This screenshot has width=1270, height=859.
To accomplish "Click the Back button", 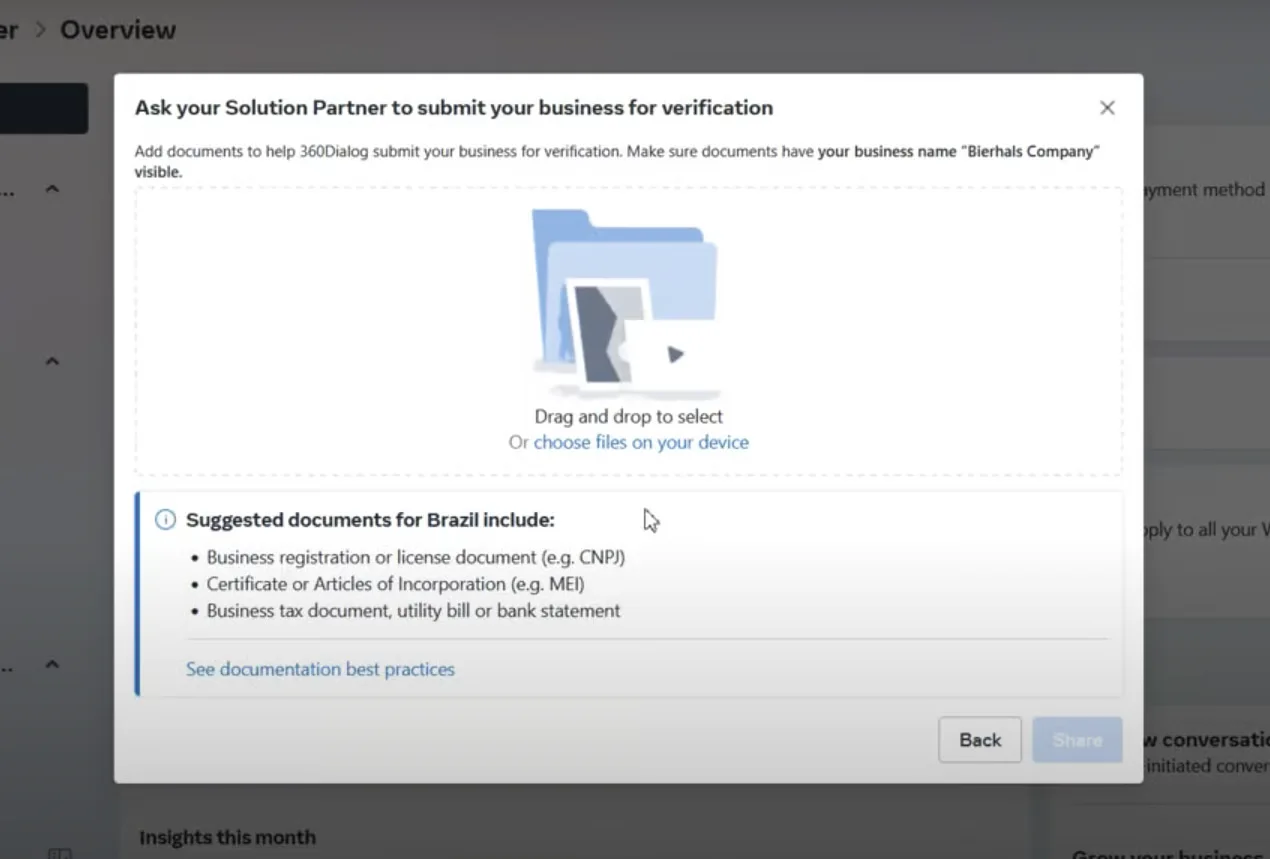I will click(980, 740).
